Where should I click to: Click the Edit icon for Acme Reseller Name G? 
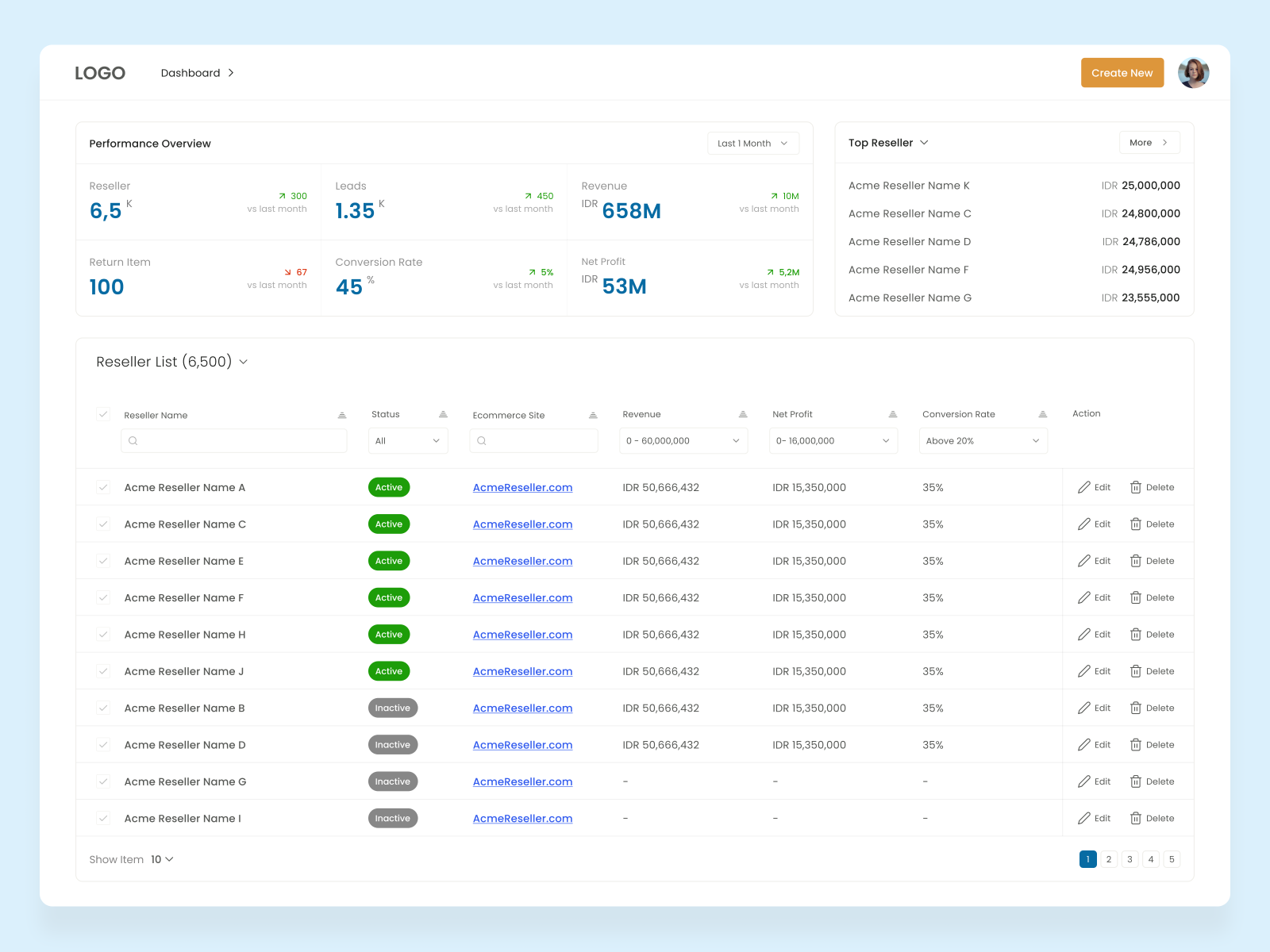[x=1084, y=781]
